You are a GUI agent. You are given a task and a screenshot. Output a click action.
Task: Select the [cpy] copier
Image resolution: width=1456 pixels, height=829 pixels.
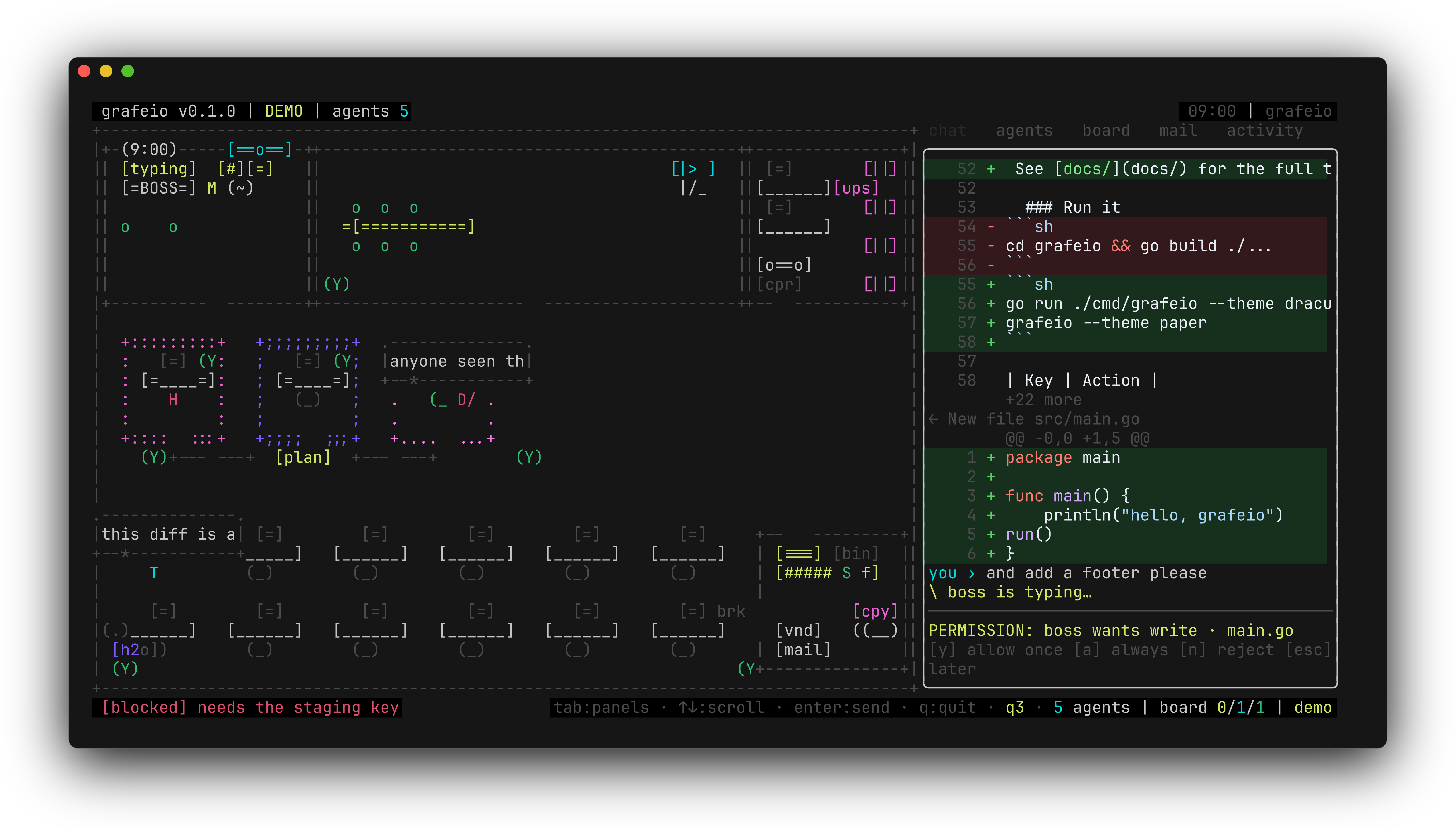(875, 611)
